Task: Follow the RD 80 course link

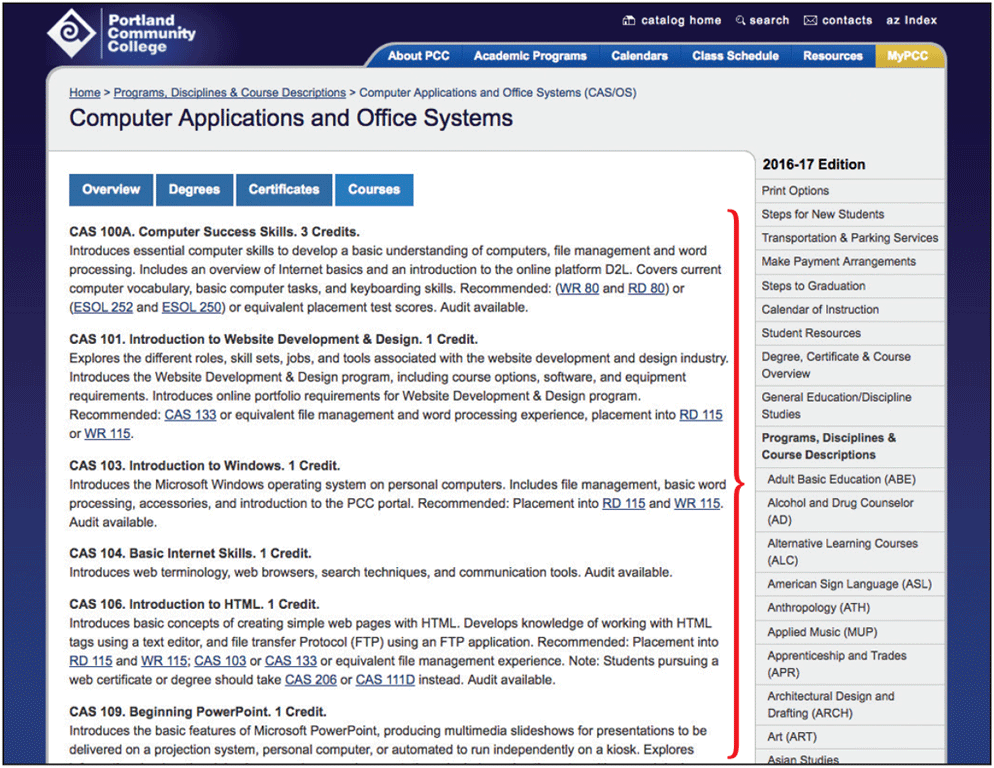Action: coord(646,289)
